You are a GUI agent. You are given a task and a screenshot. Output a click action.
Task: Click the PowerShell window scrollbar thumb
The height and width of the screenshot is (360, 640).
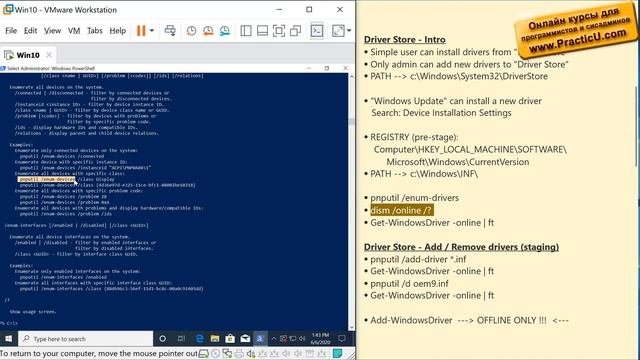(351, 122)
